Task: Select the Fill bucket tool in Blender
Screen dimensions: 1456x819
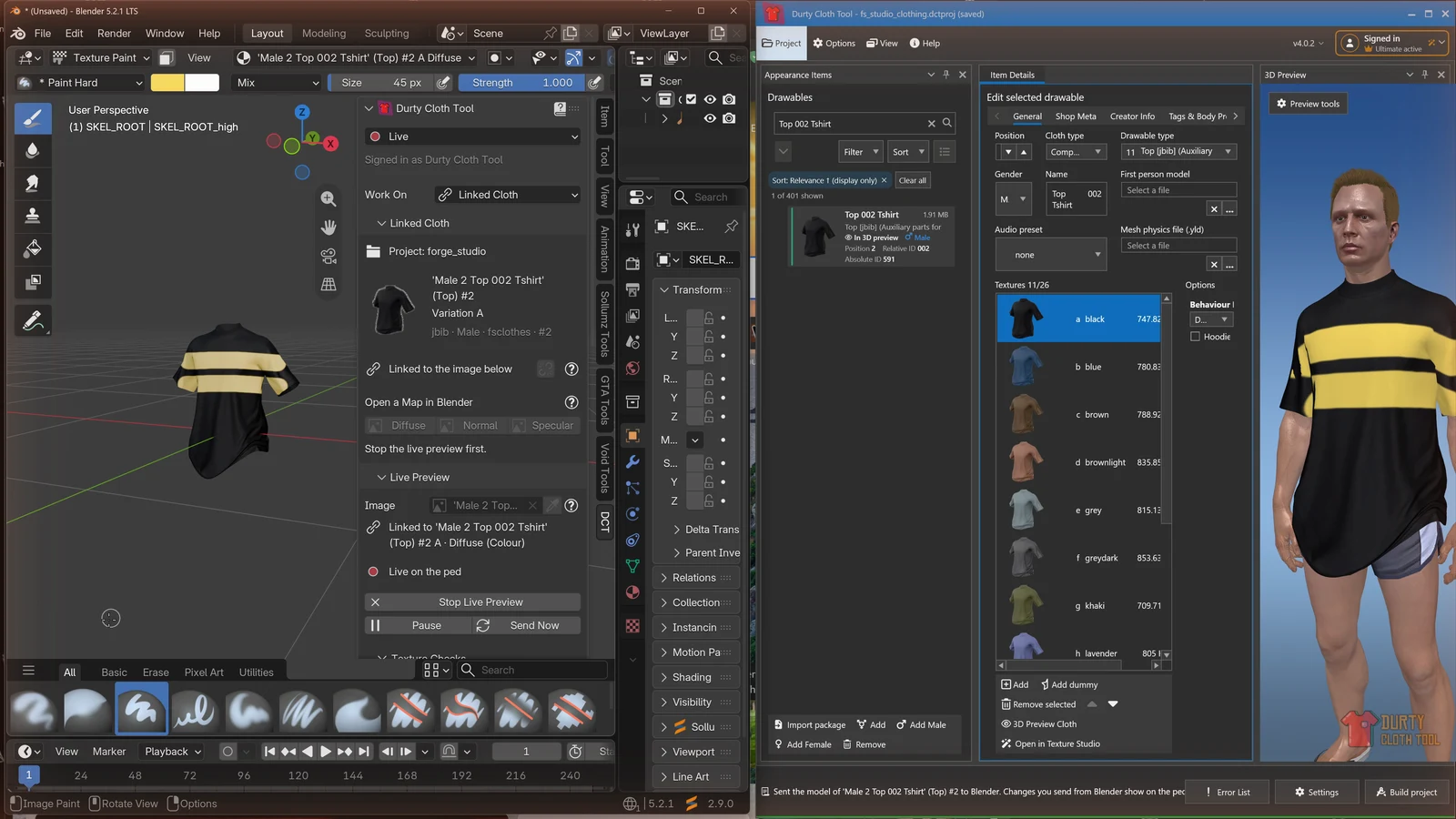Action: click(33, 248)
